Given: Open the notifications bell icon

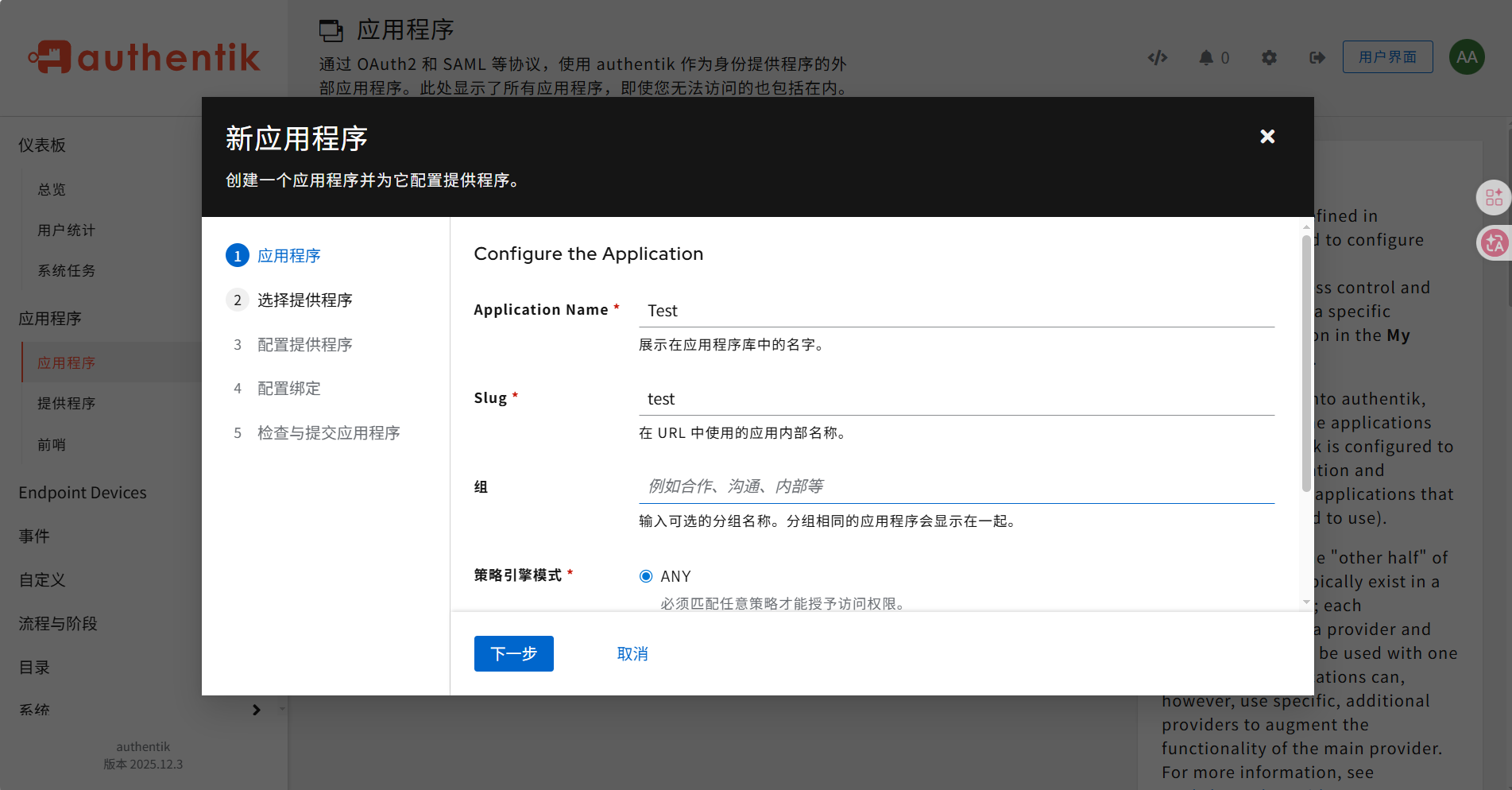Looking at the screenshot, I should [x=1206, y=57].
